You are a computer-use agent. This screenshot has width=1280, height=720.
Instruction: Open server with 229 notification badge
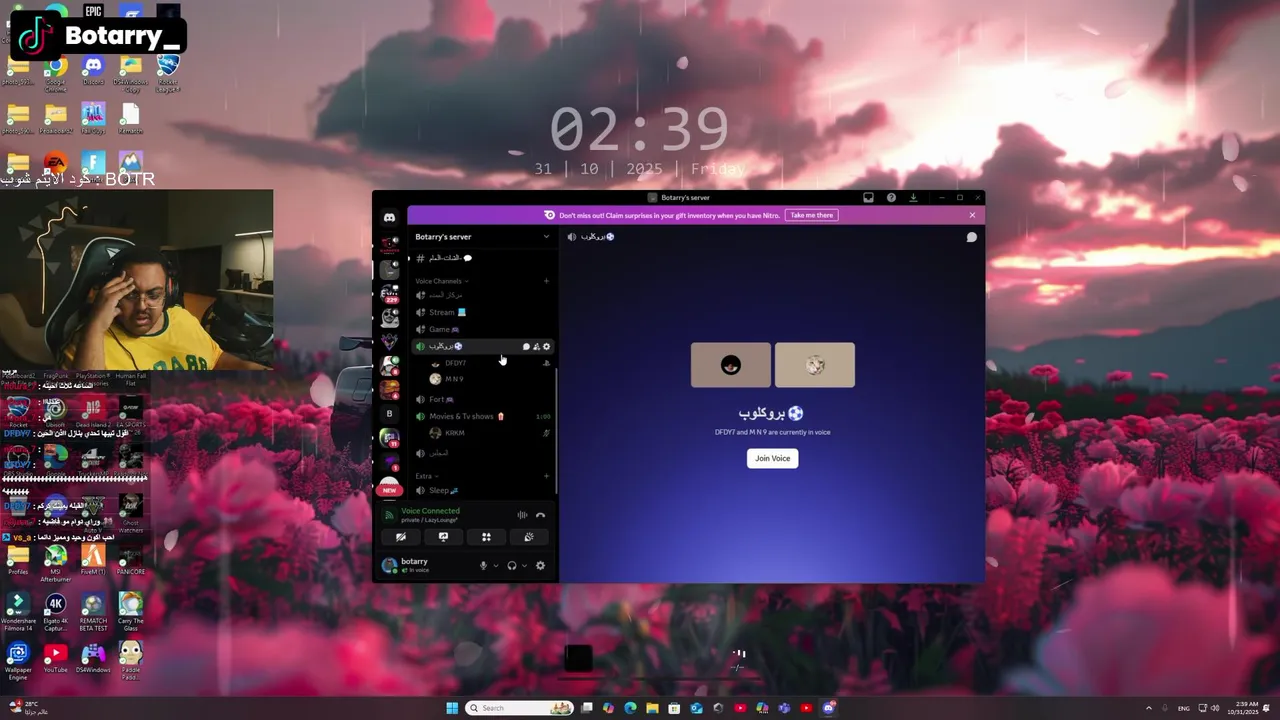click(x=389, y=294)
